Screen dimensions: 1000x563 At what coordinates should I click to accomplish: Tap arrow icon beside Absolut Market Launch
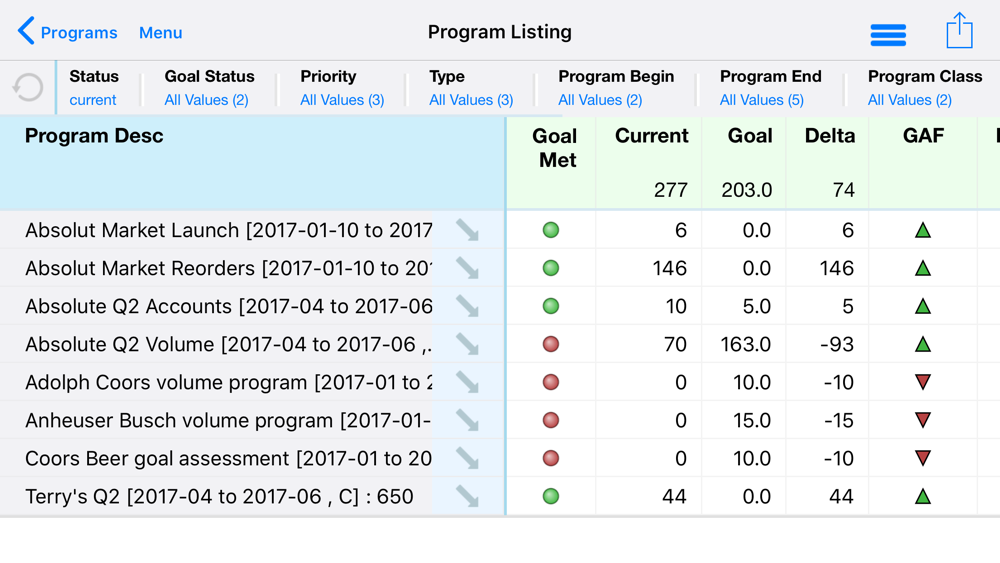point(467,230)
